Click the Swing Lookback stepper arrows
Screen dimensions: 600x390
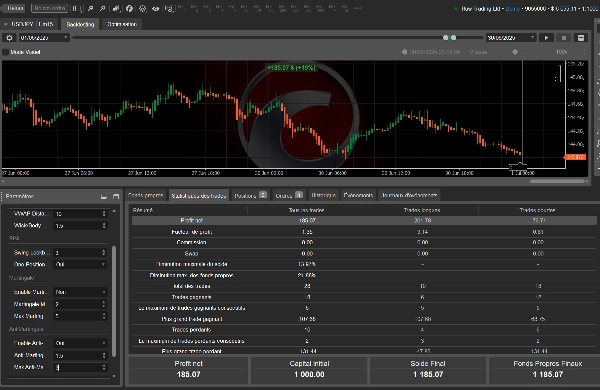click(104, 253)
